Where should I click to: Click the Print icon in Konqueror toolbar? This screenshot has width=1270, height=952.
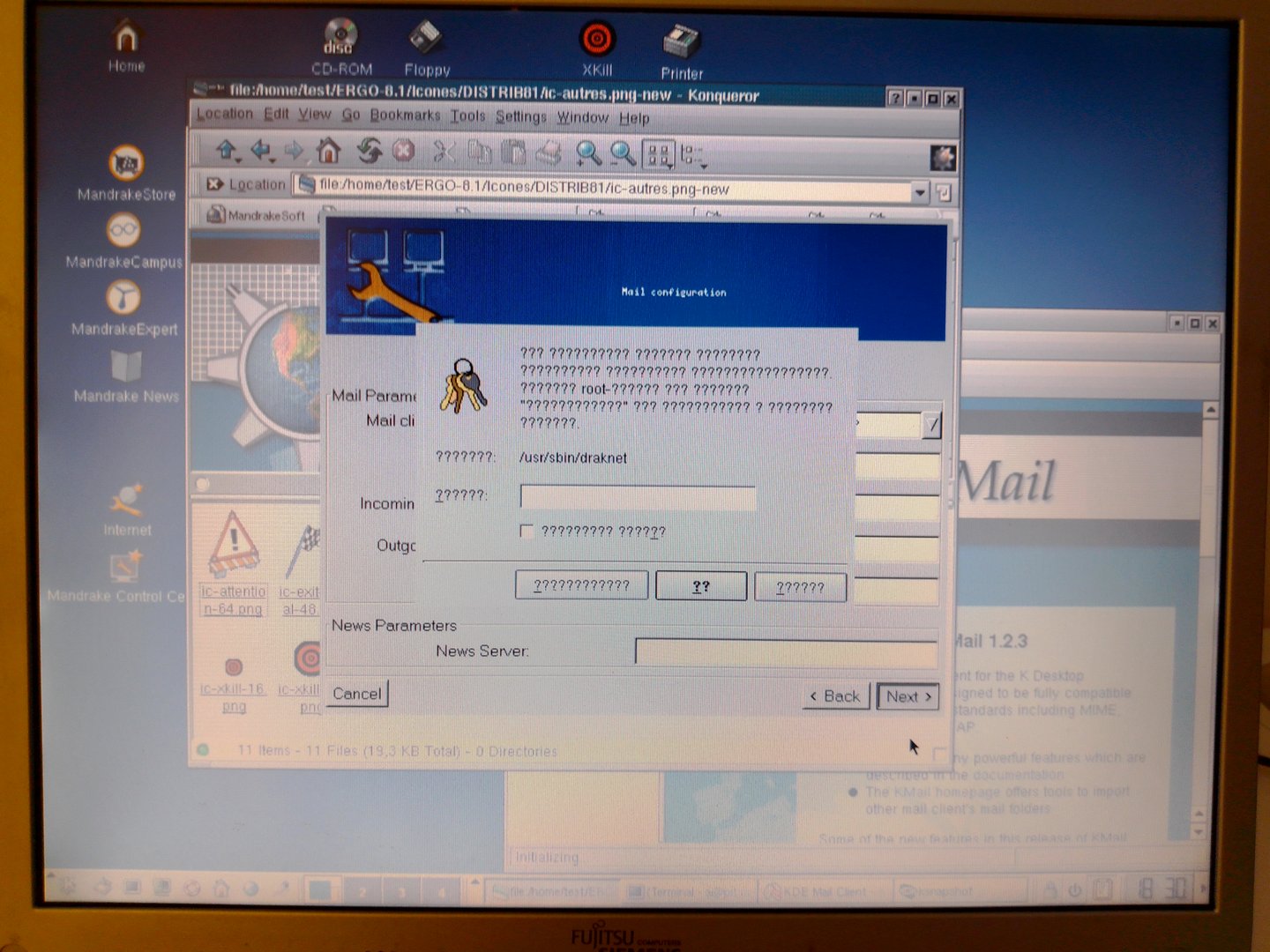pyautogui.click(x=549, y=153)
